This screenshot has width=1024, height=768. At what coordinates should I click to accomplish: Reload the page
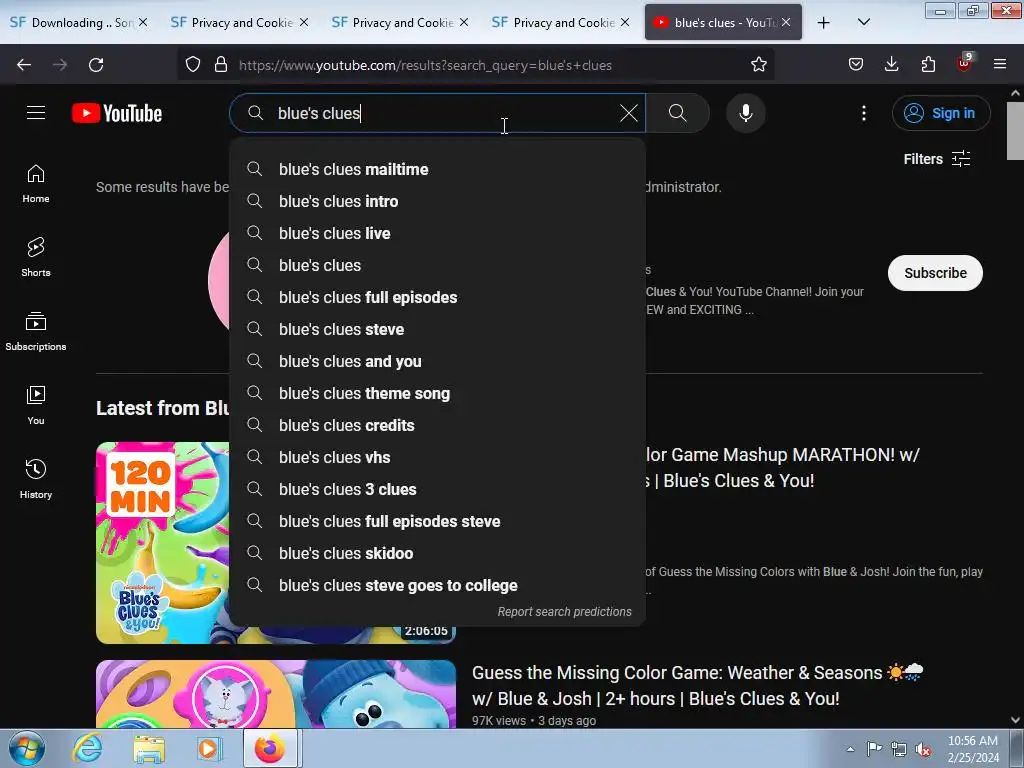(96, 65)
